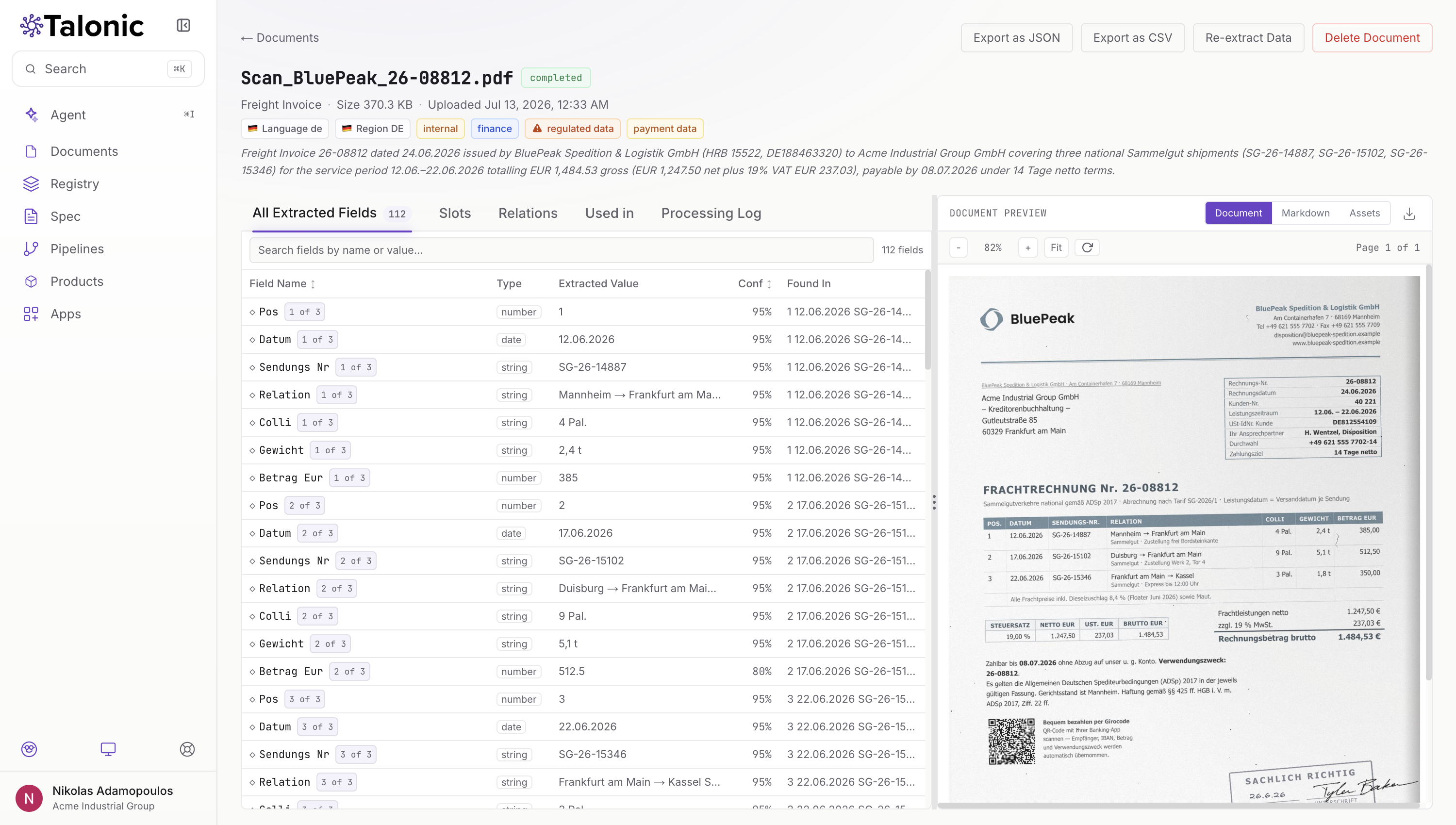Focus the sidebar Search box

[x=108, y=69]
